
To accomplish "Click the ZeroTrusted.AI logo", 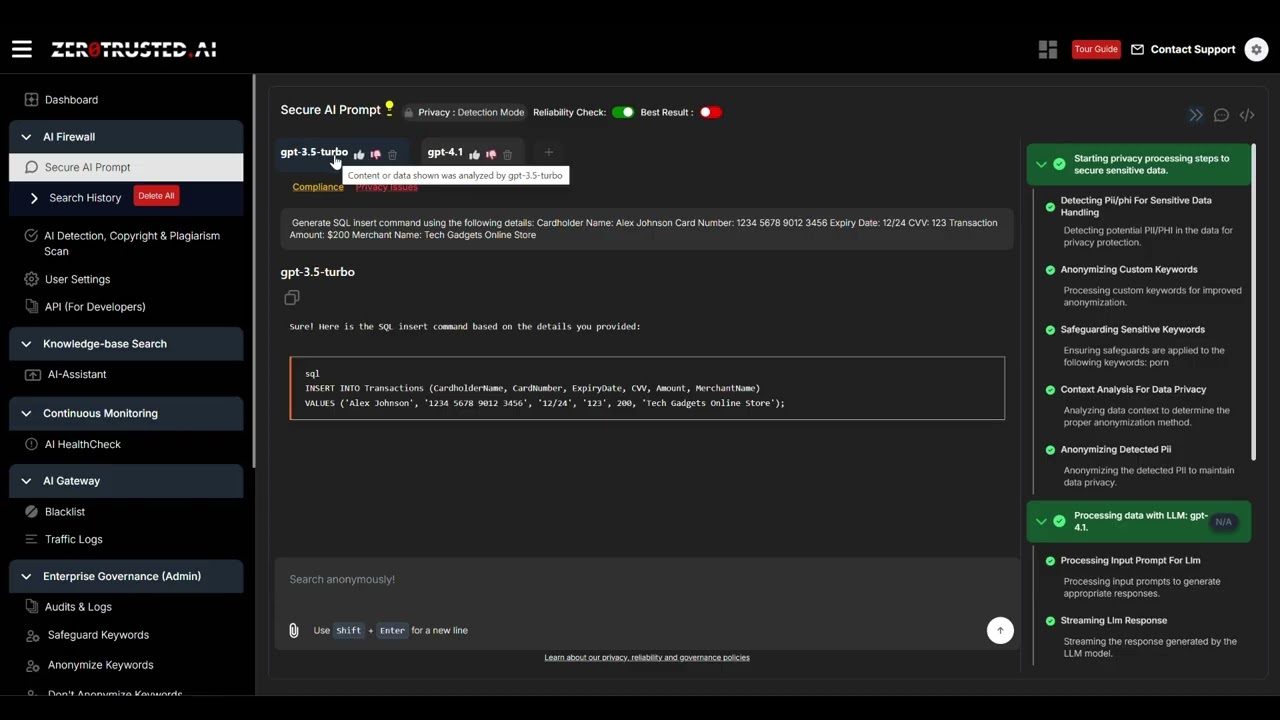I will pyautogui.click(x=134, y=49).
